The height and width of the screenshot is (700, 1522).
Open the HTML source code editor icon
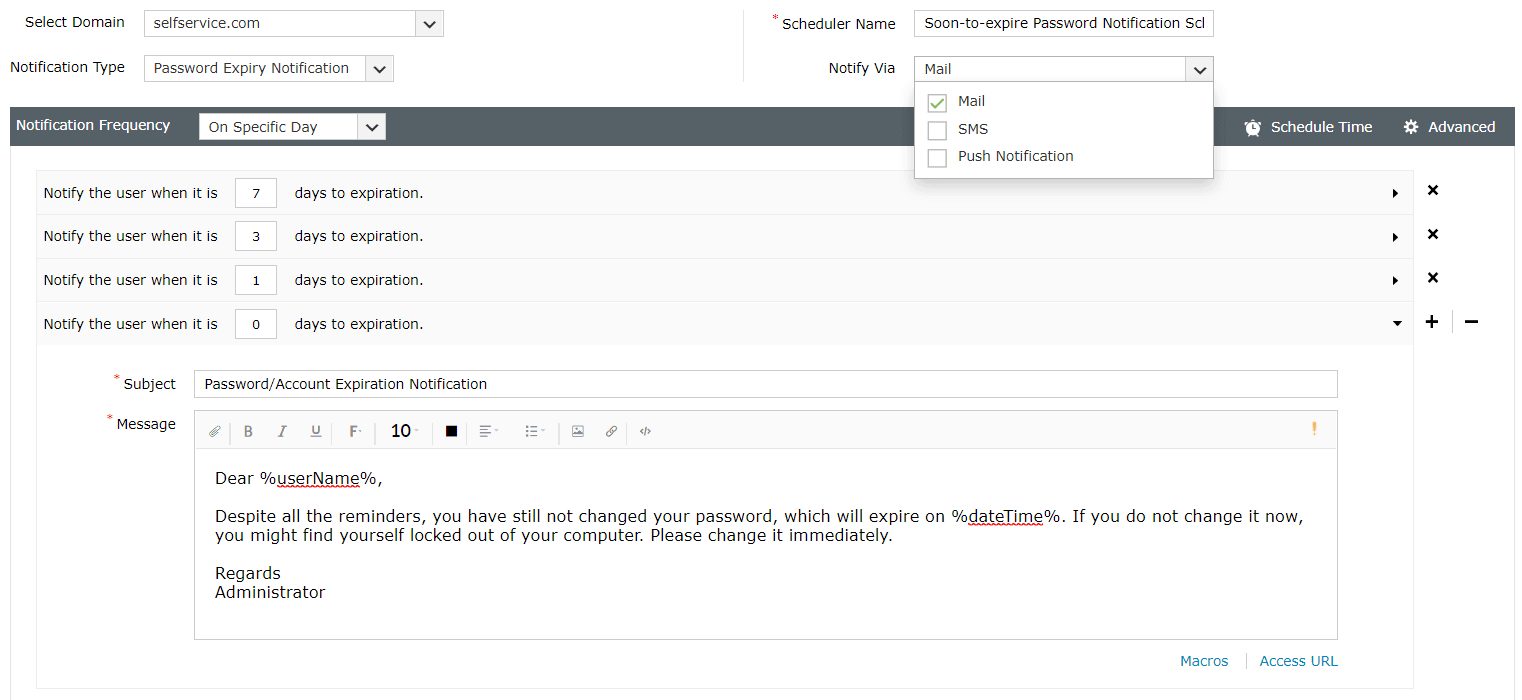click(645, 431)
